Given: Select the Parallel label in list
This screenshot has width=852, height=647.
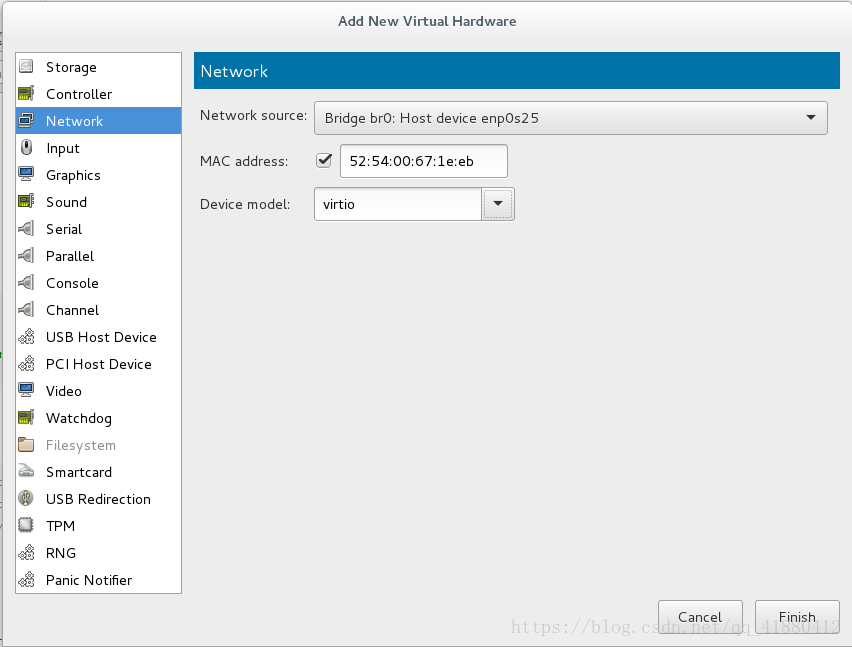Looking at the screenshot, I should tap(70, 256).
